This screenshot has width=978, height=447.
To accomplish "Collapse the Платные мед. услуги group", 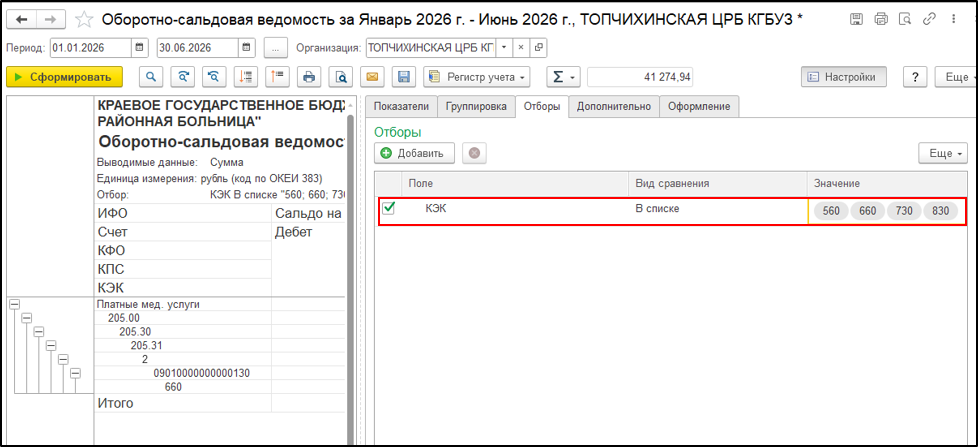I will pos(14,304).
